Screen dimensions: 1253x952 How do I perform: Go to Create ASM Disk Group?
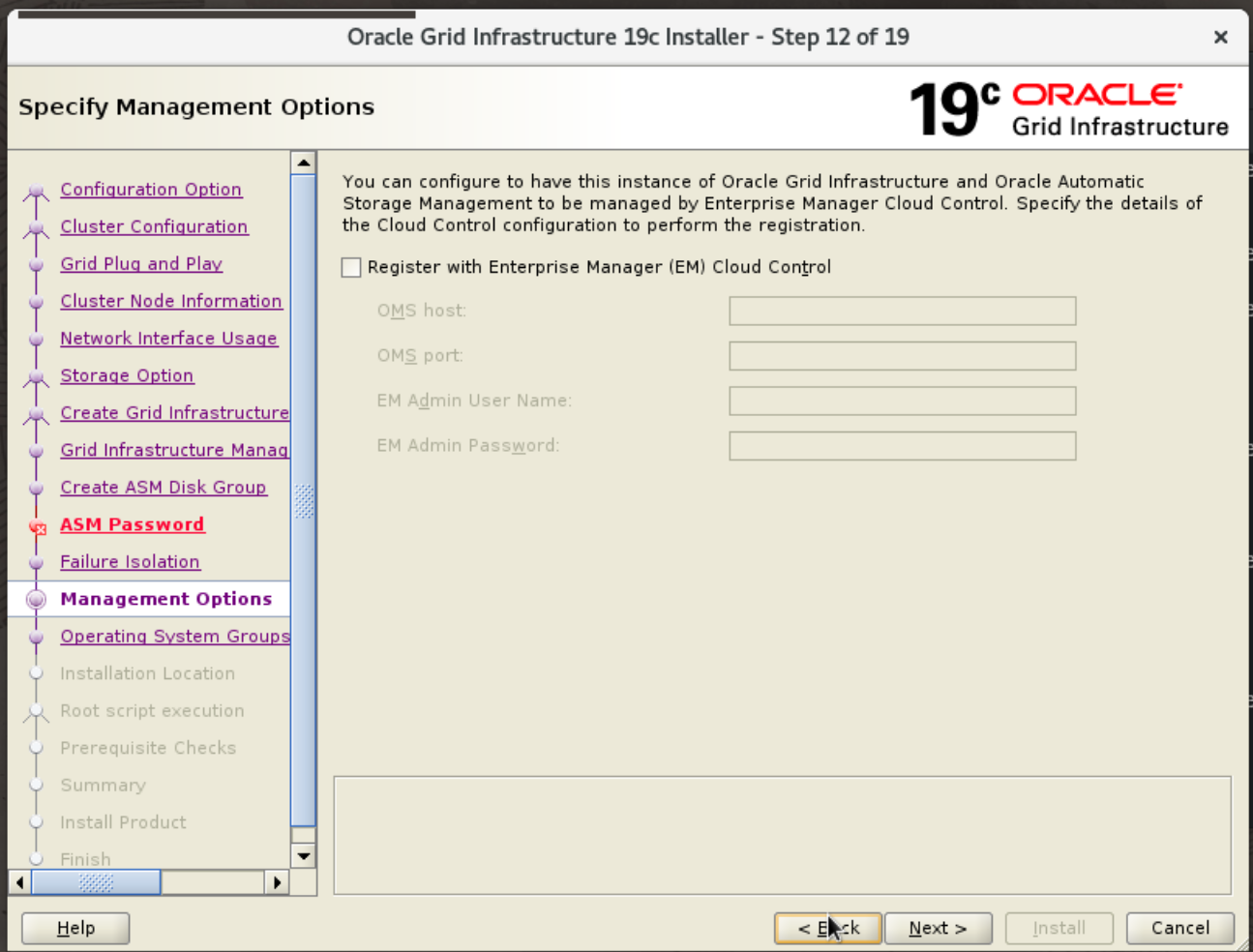tap(164, 488)
